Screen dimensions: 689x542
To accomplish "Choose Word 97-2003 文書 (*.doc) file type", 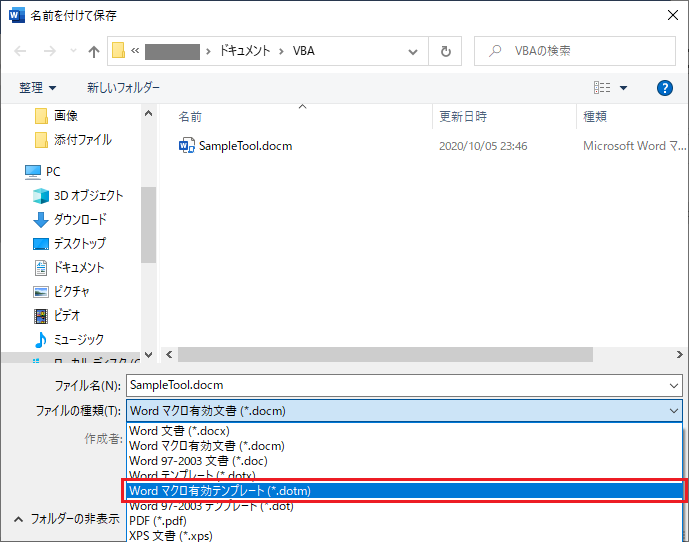I will (404, 461).
